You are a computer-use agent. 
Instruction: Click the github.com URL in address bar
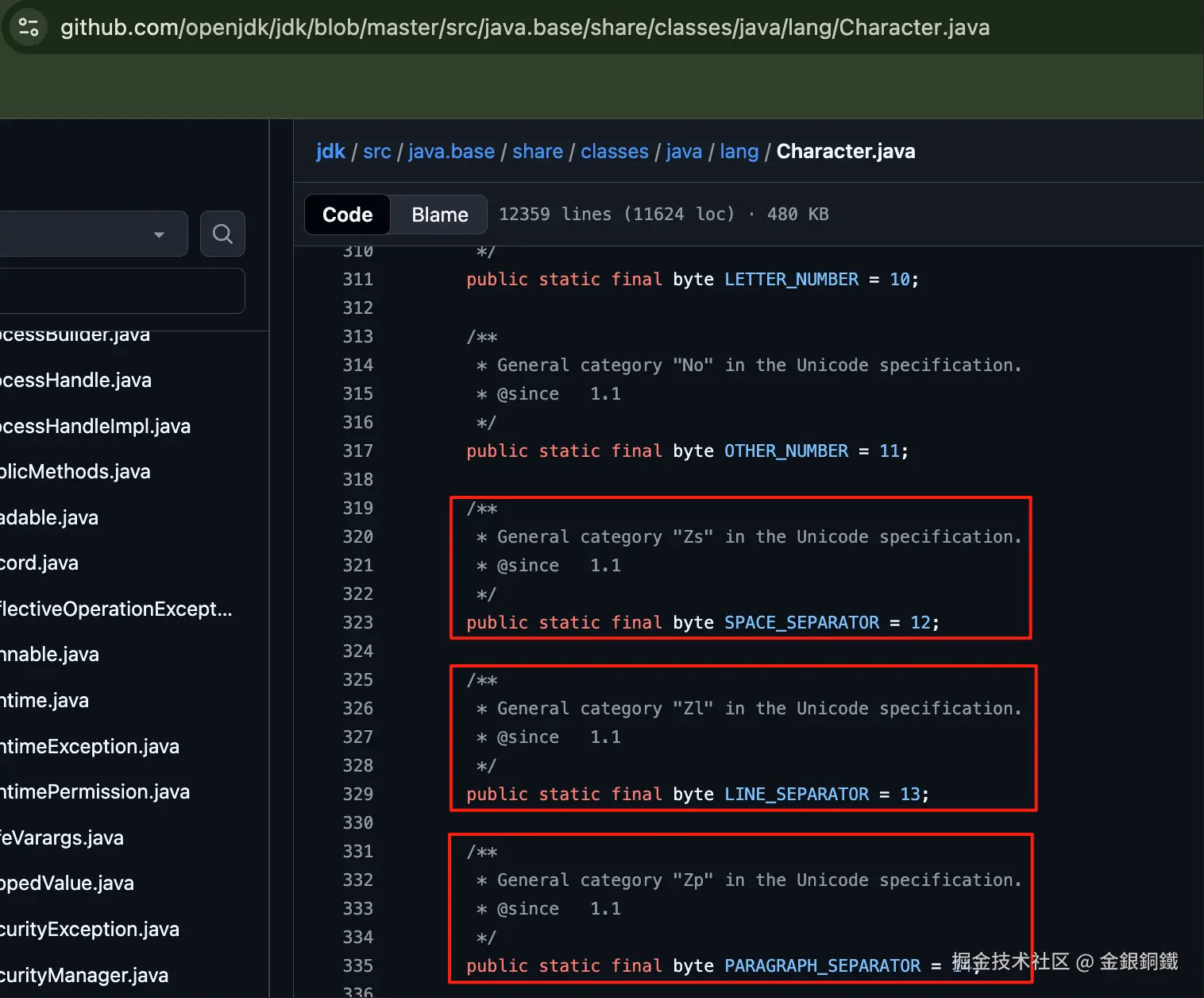click(525, 27)
